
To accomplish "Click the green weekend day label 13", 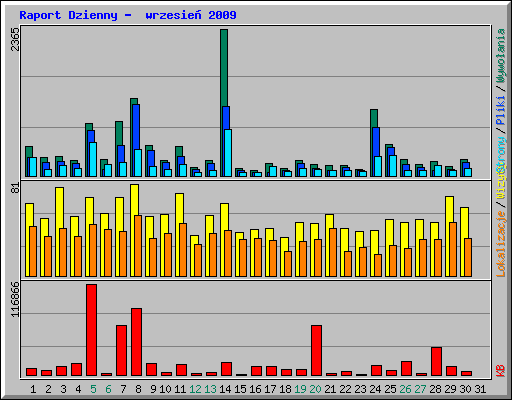I will [x=210, y=389].
